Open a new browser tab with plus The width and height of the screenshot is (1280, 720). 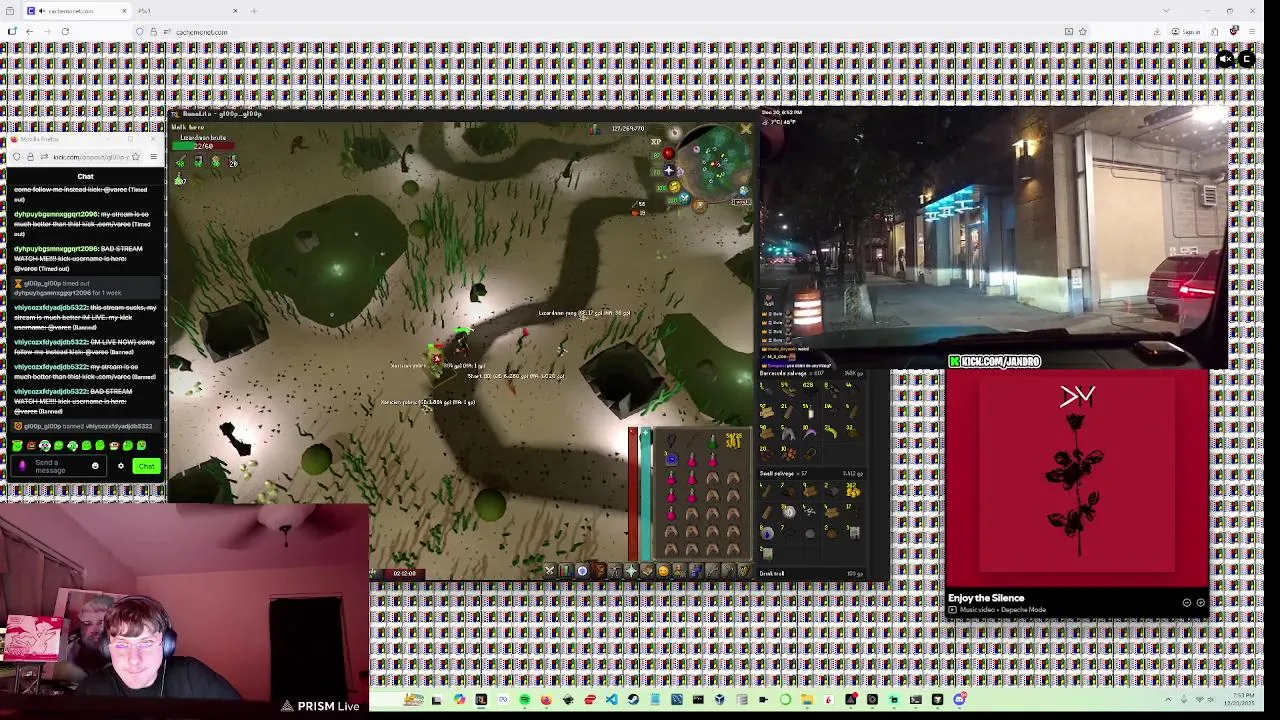tap(254, 11)
